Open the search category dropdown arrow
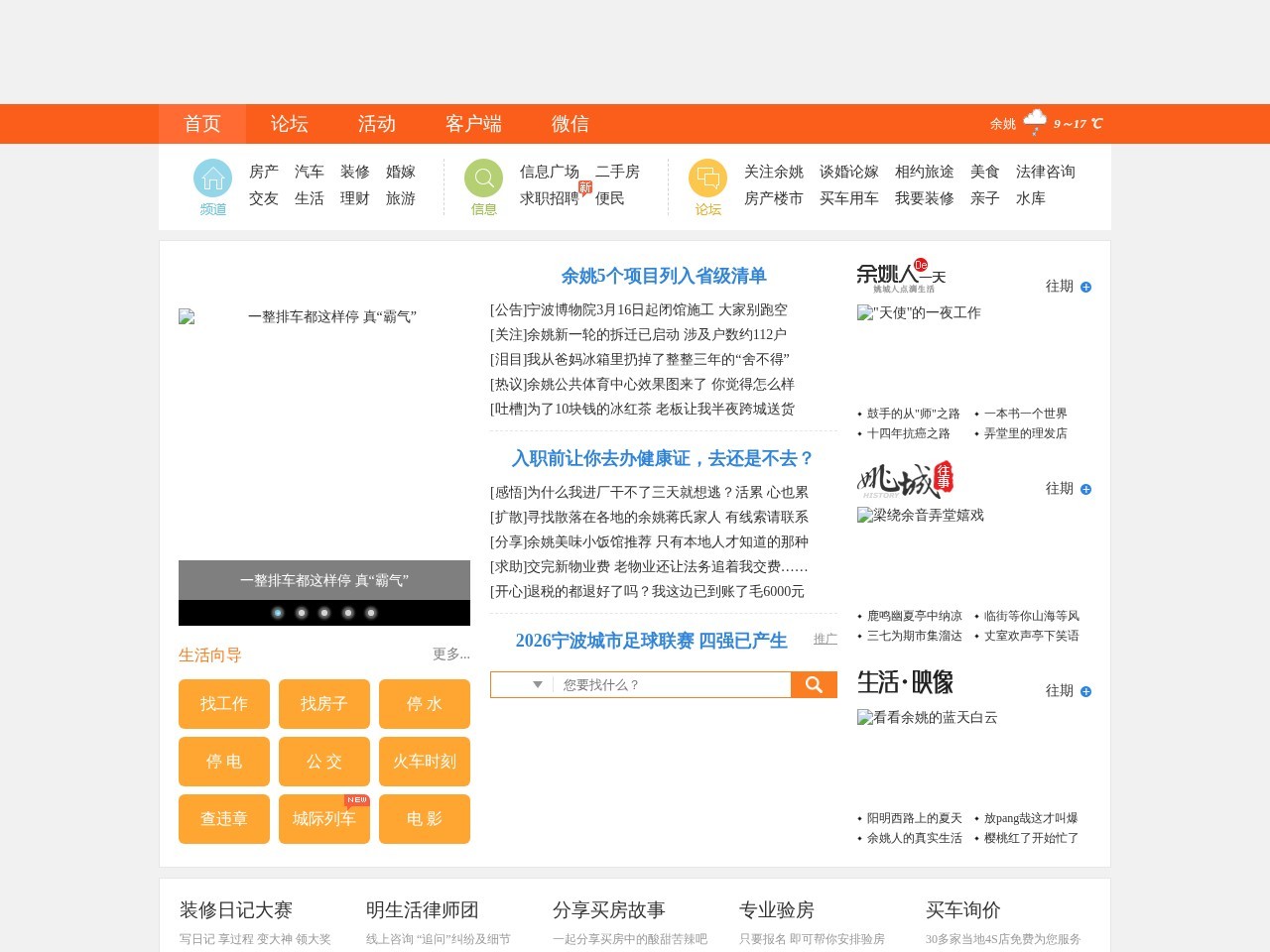The image size is (1270, 952). (x=537, y=684)
